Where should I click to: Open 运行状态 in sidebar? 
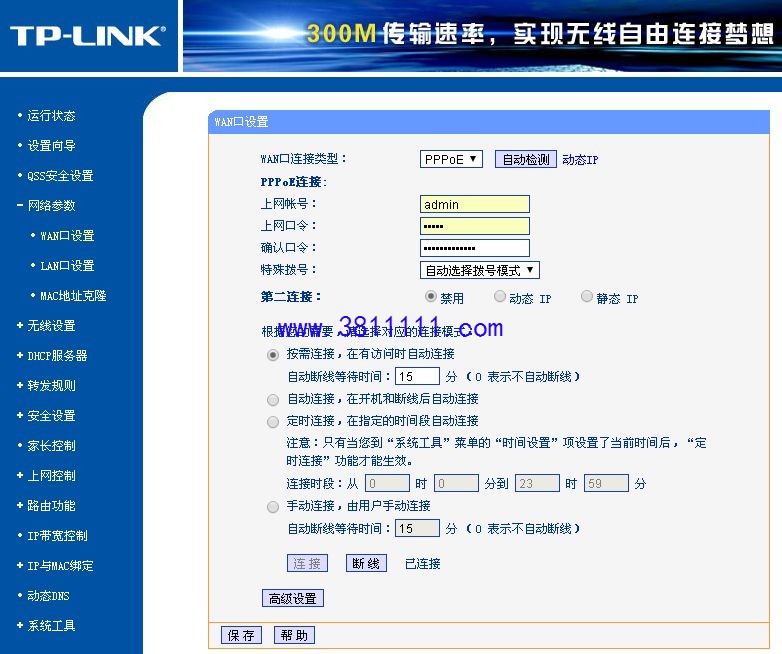[x=51, y=116]
